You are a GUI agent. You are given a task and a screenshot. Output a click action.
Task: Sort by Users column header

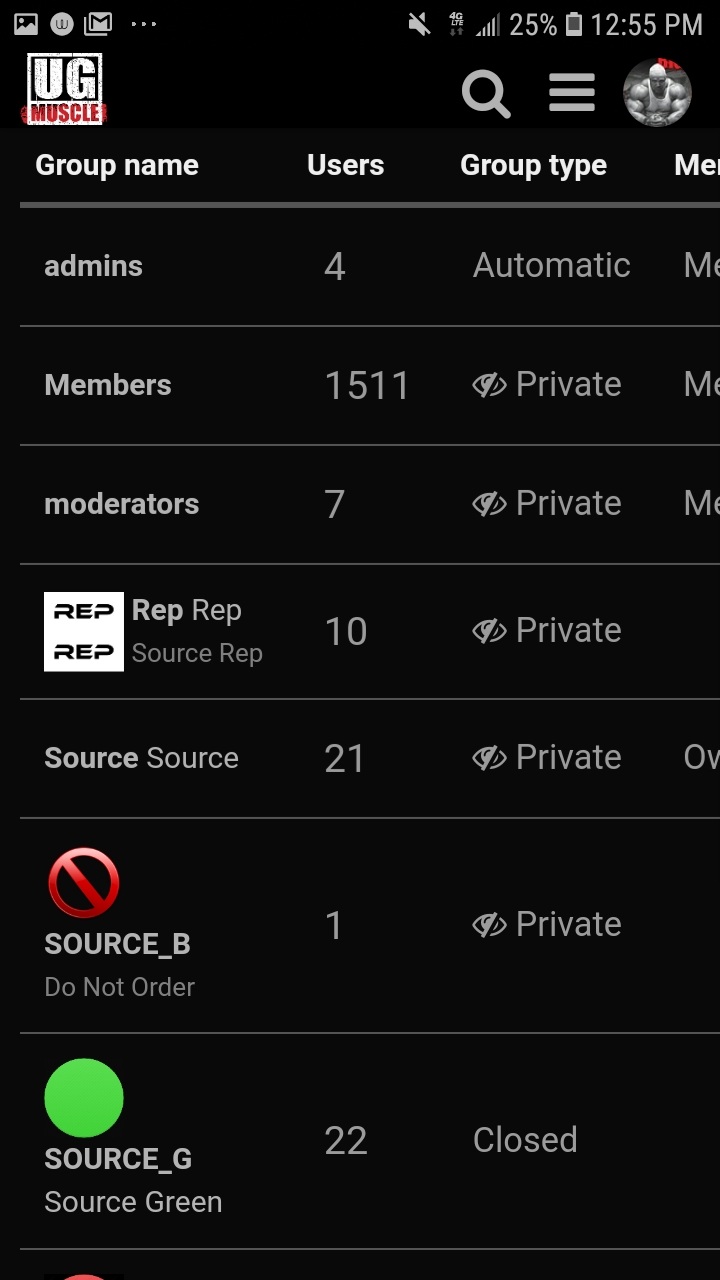pyautogui.click(x=345, y=166)
